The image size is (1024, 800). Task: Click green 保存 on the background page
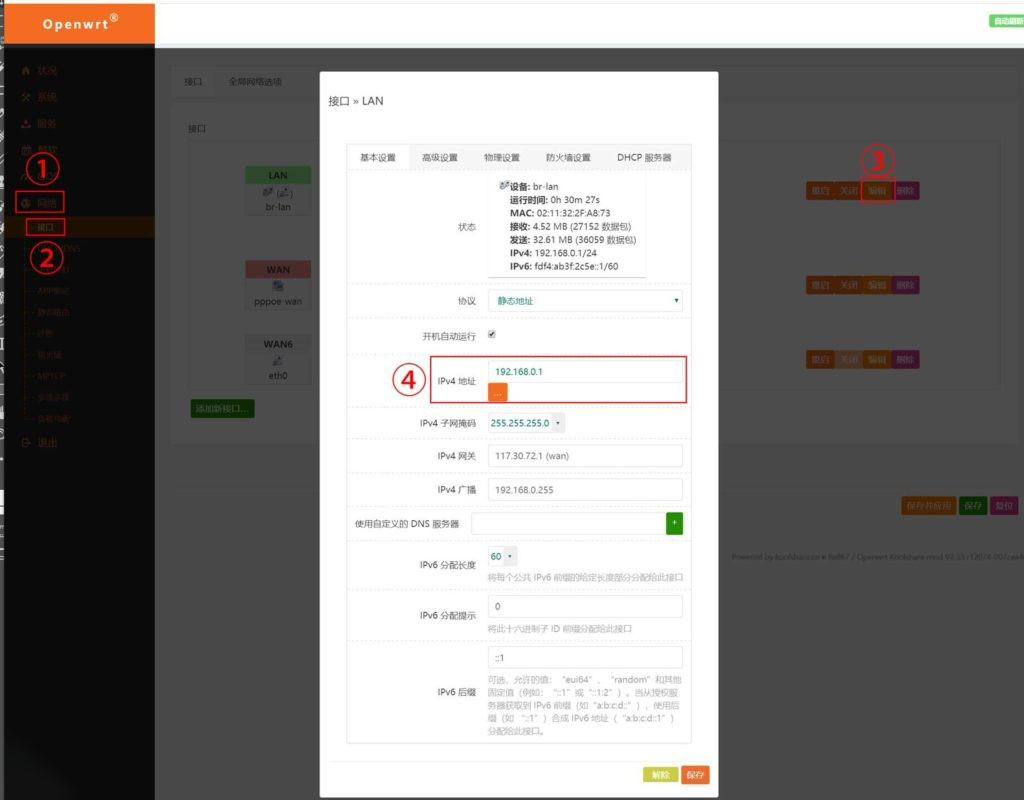(x=972, y=505)
